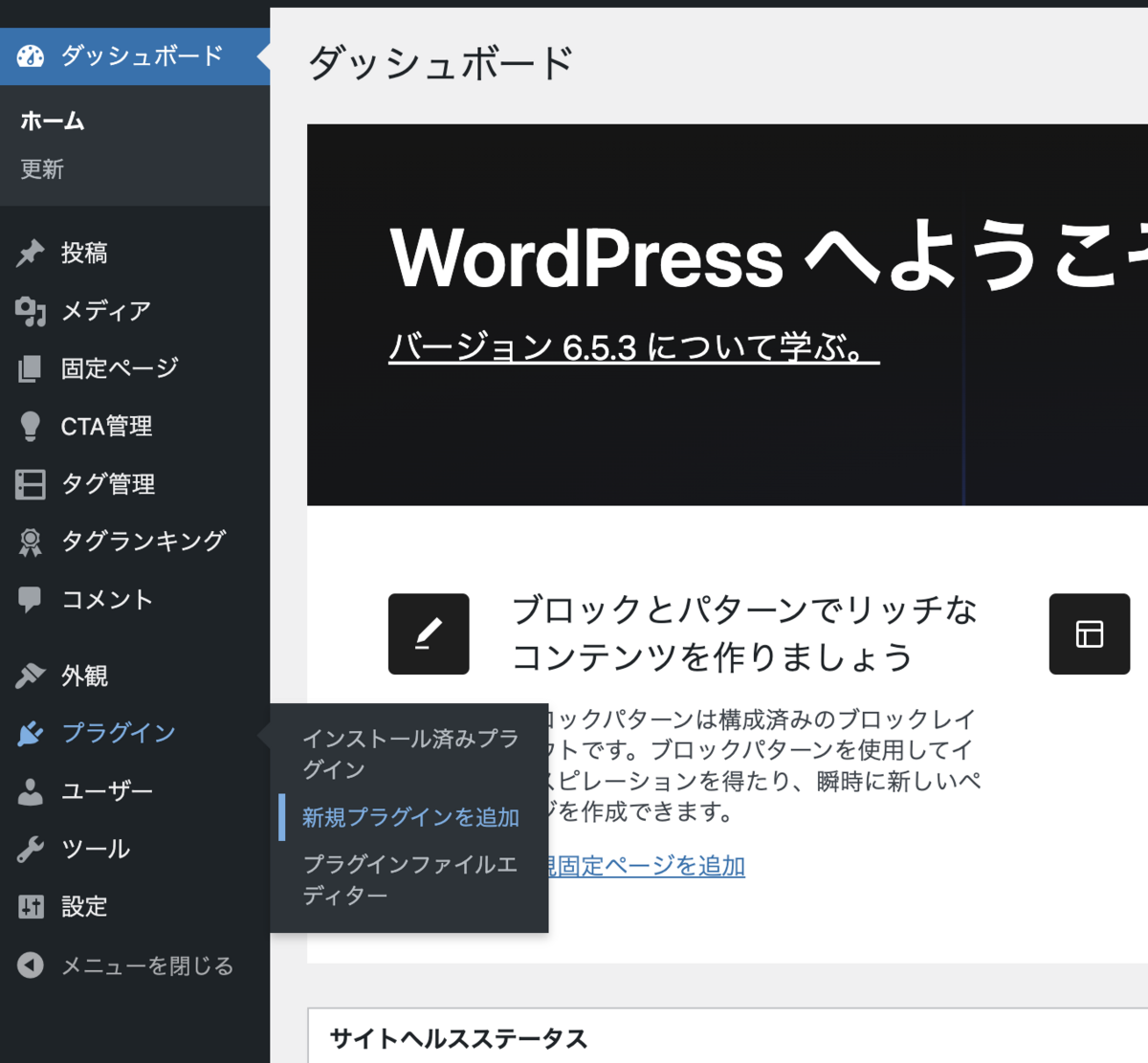Select the ユーザー (Users) icon
The image size is (1148, 1063).
[30, 791]
